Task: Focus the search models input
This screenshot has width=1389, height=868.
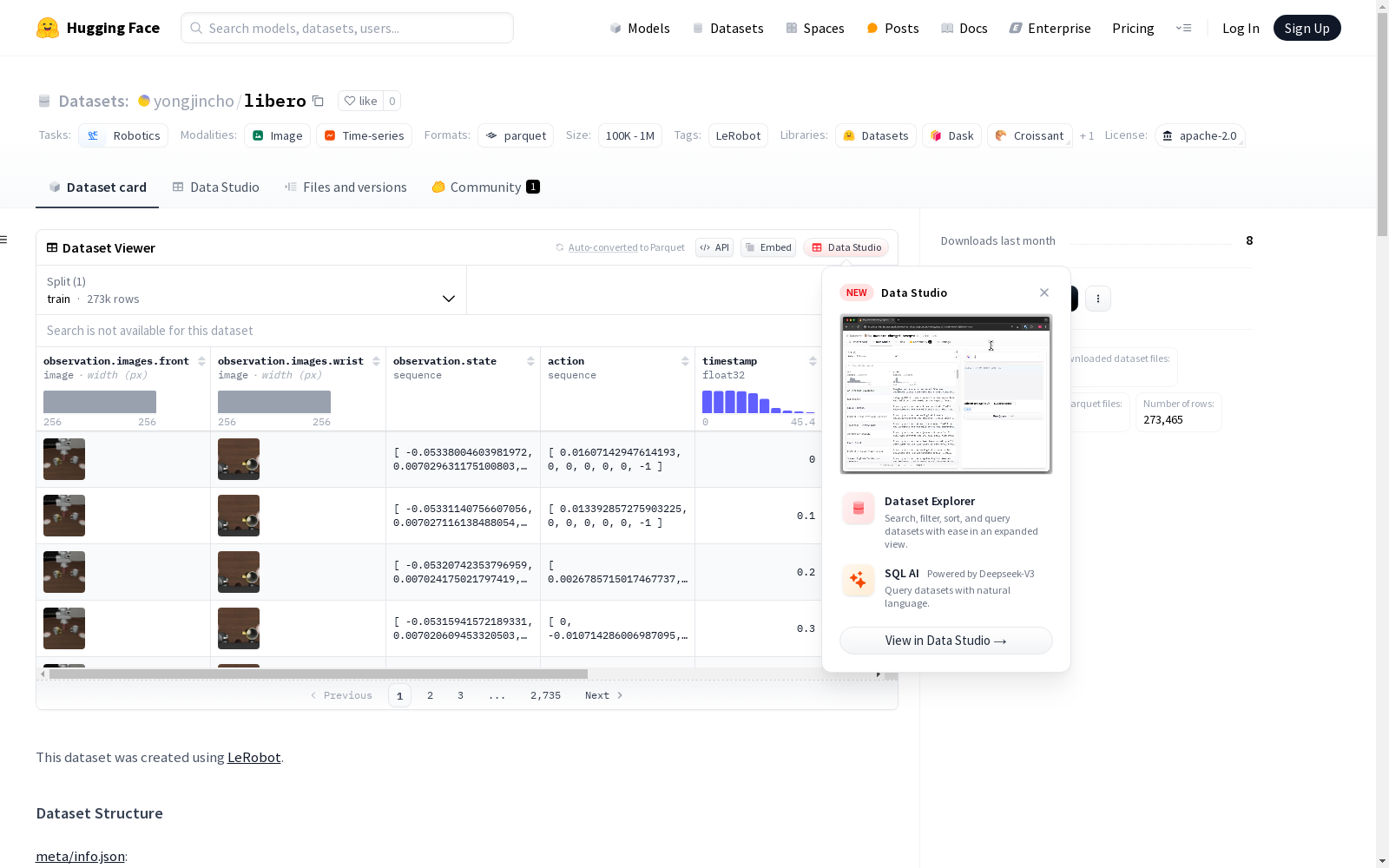Action: 347,28
